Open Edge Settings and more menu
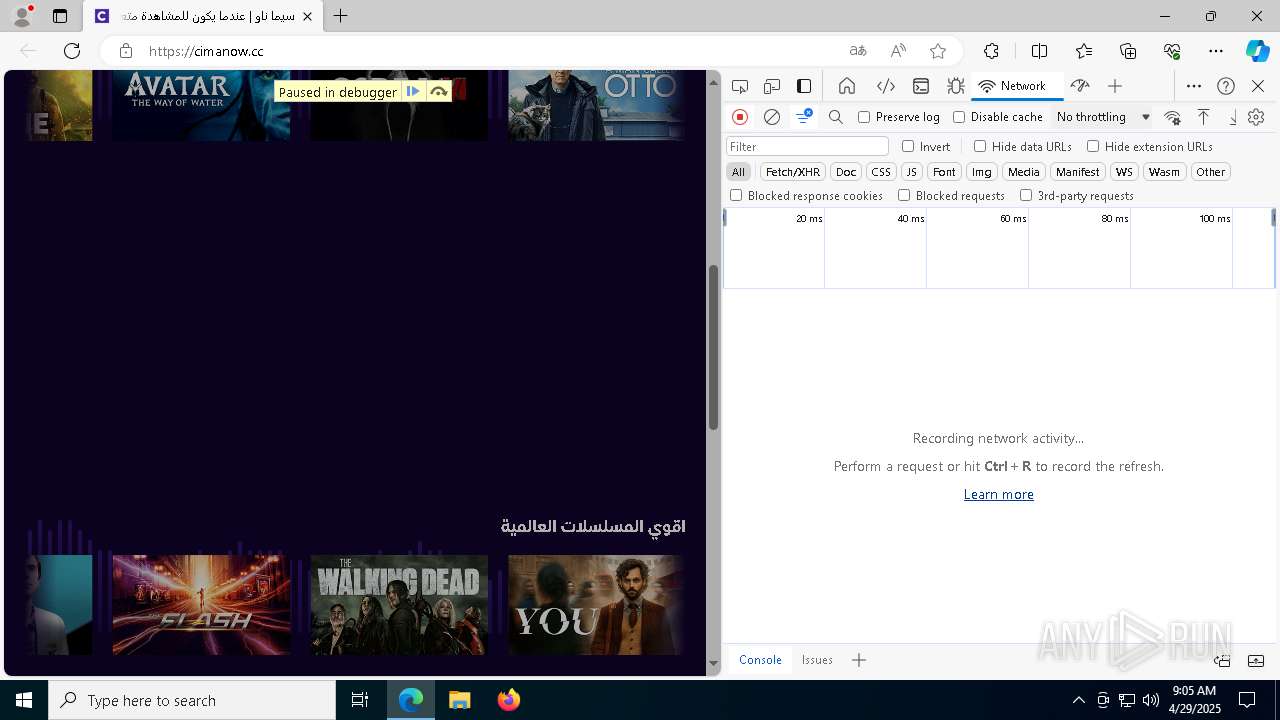 (x=1216, y=51)
